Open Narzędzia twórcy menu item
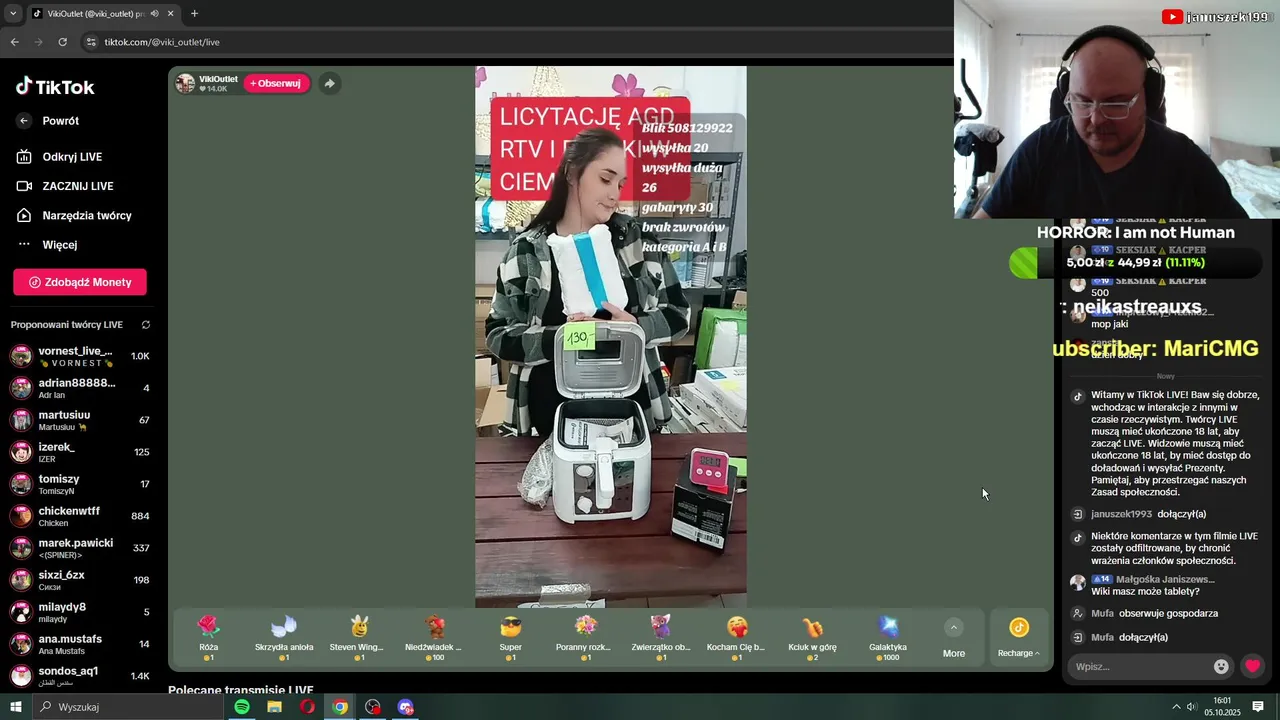 (86, 215)
